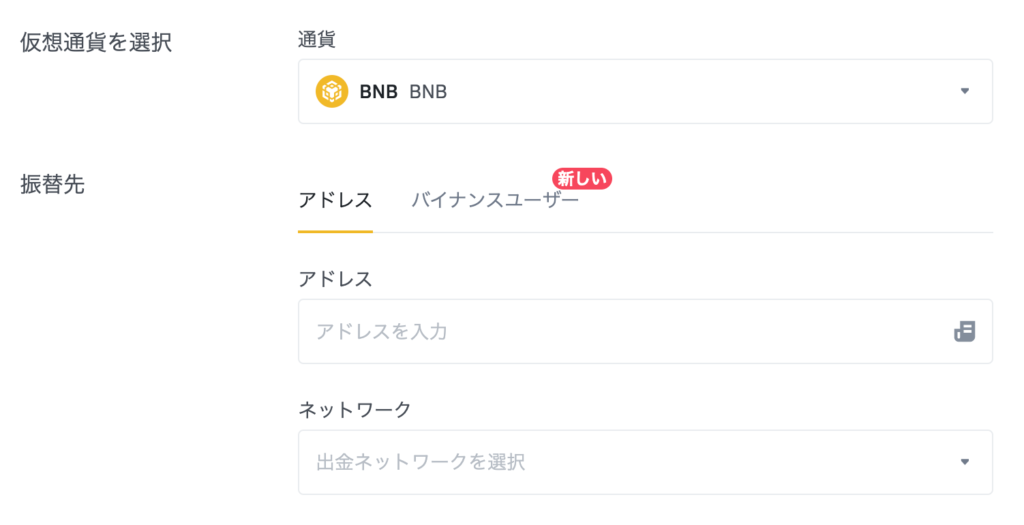This screenshot has height=525, width=1024.
Task: Click the red 新しい badge
Action: [582, 178]
